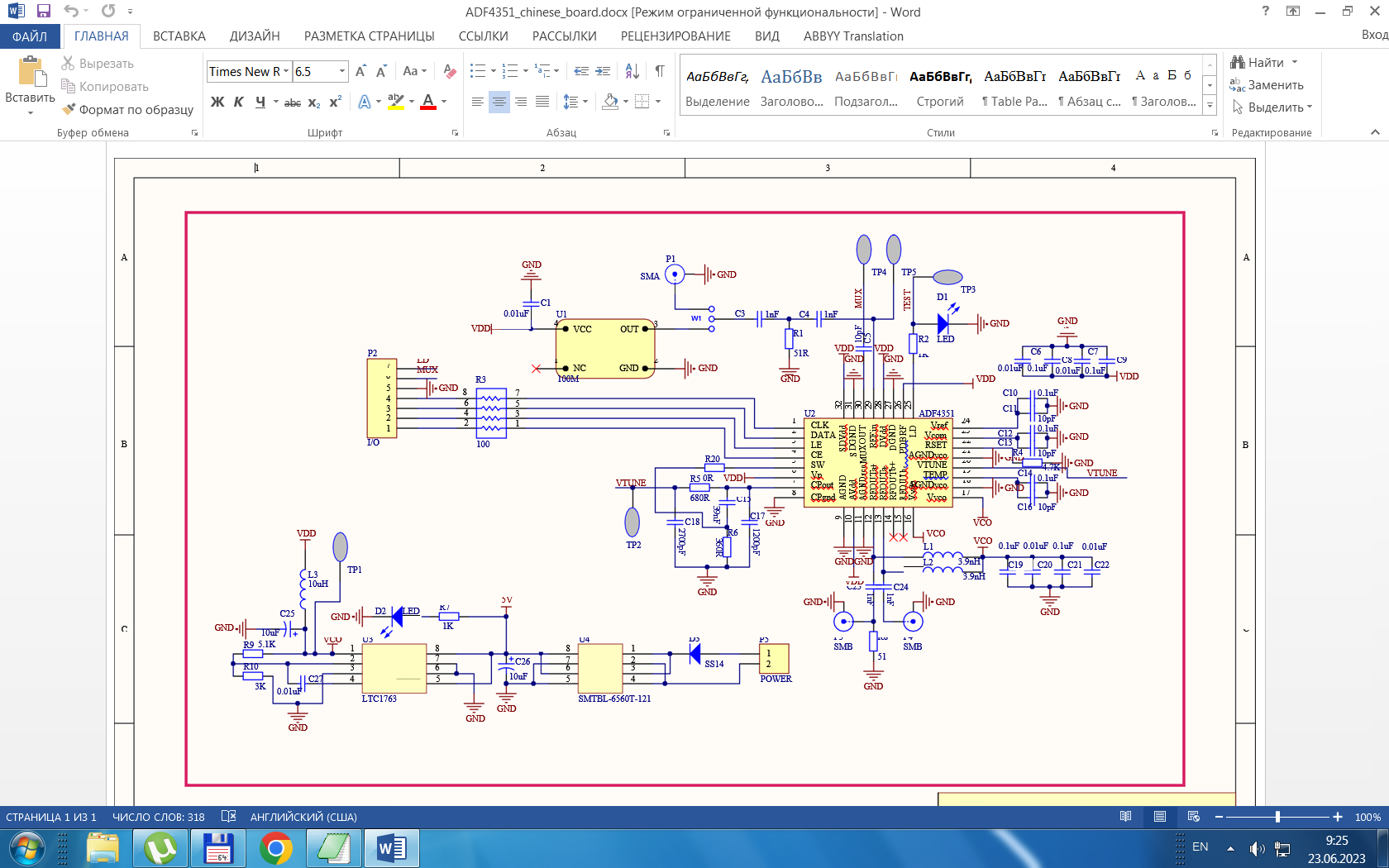Viewport: 1389px width, 868px height.
Task: Open Google Chrome from the taskbar
Action: pos(275,848)
